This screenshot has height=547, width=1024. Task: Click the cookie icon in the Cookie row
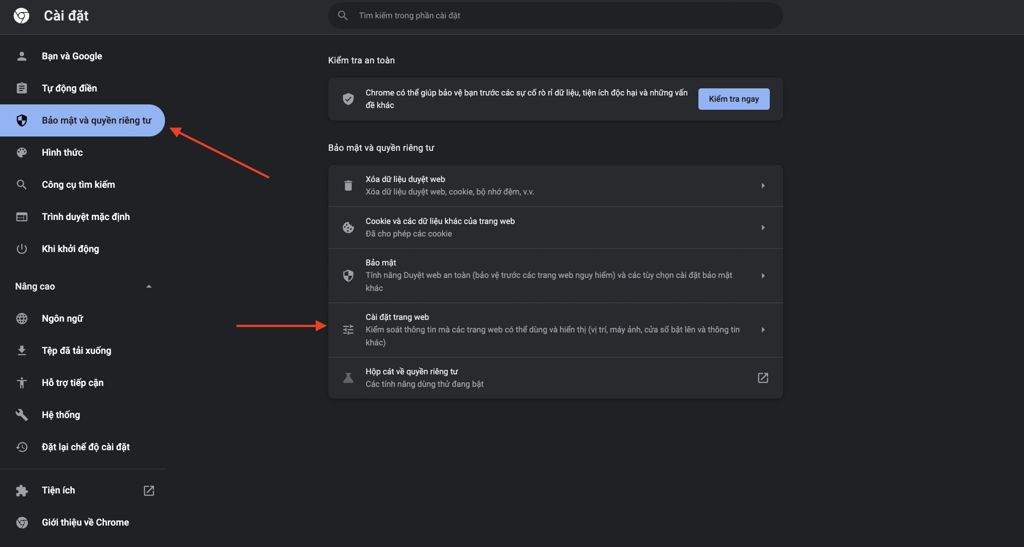coord(348,227)
